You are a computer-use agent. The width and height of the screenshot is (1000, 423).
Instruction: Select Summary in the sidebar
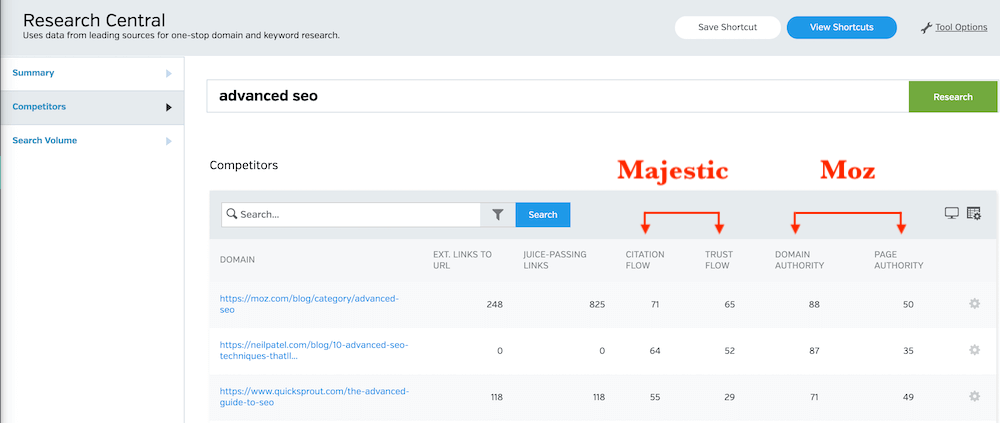[x=33, y=73]
